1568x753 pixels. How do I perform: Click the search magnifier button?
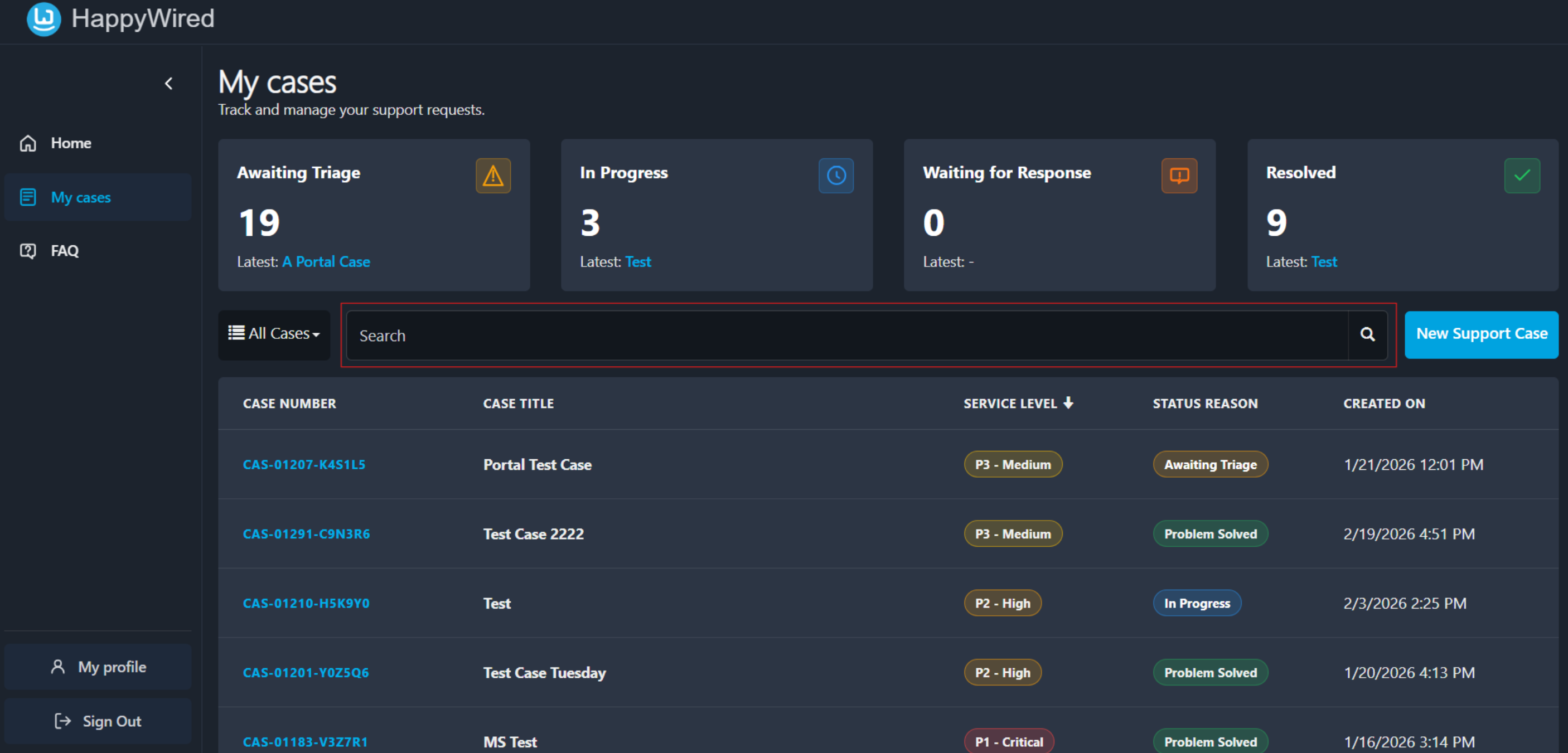(x=1367, y=334)
